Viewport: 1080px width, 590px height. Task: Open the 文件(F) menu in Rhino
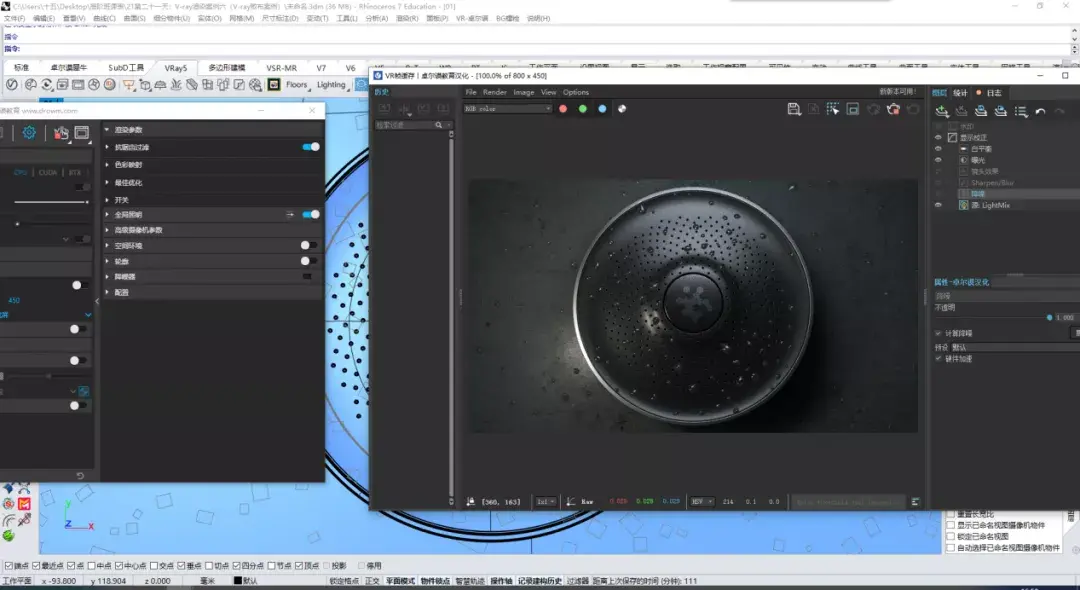click(x=14, y=19)
